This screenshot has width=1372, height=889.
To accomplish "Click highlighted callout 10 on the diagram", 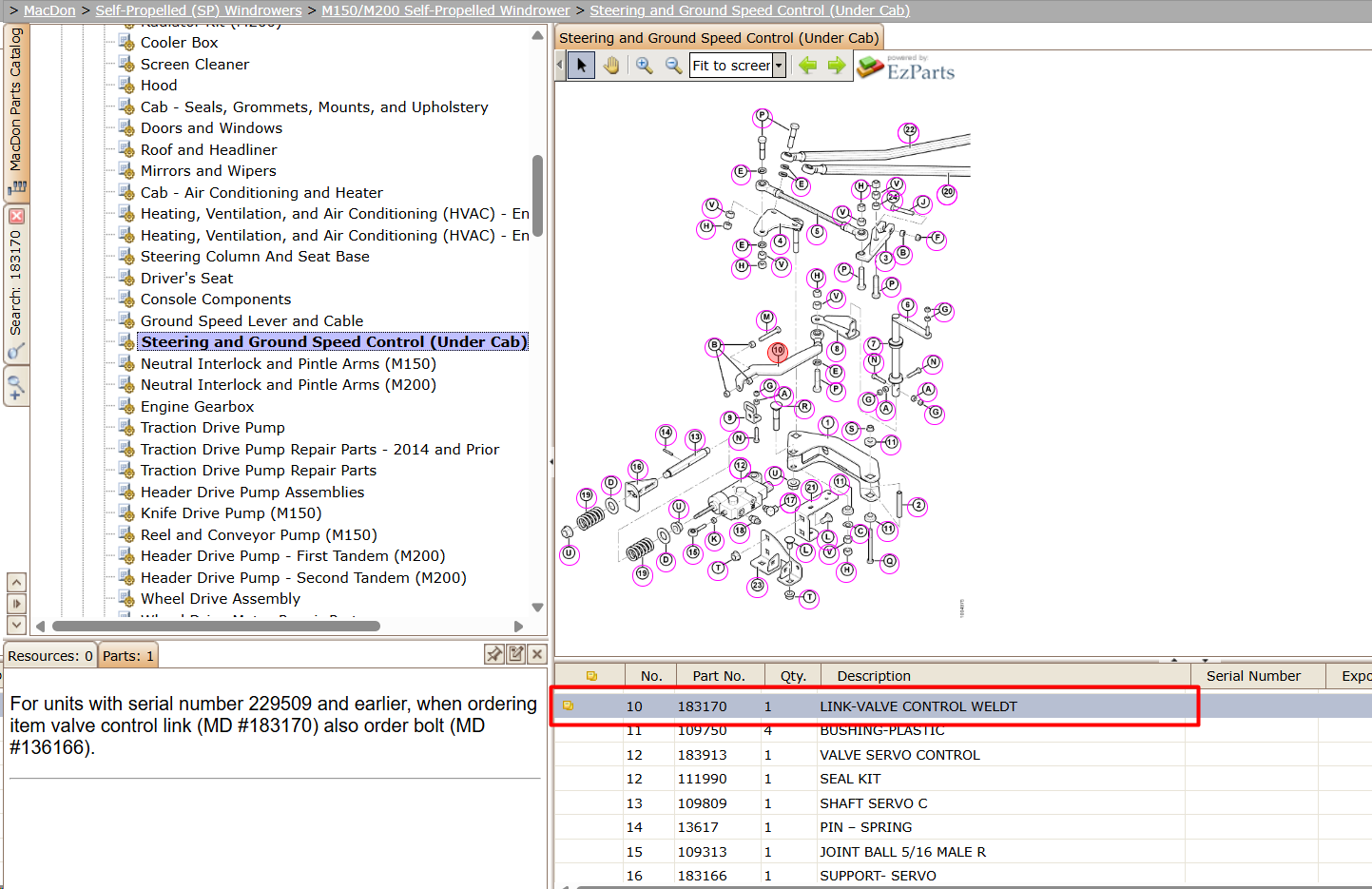I will click(x=778, y=351).
